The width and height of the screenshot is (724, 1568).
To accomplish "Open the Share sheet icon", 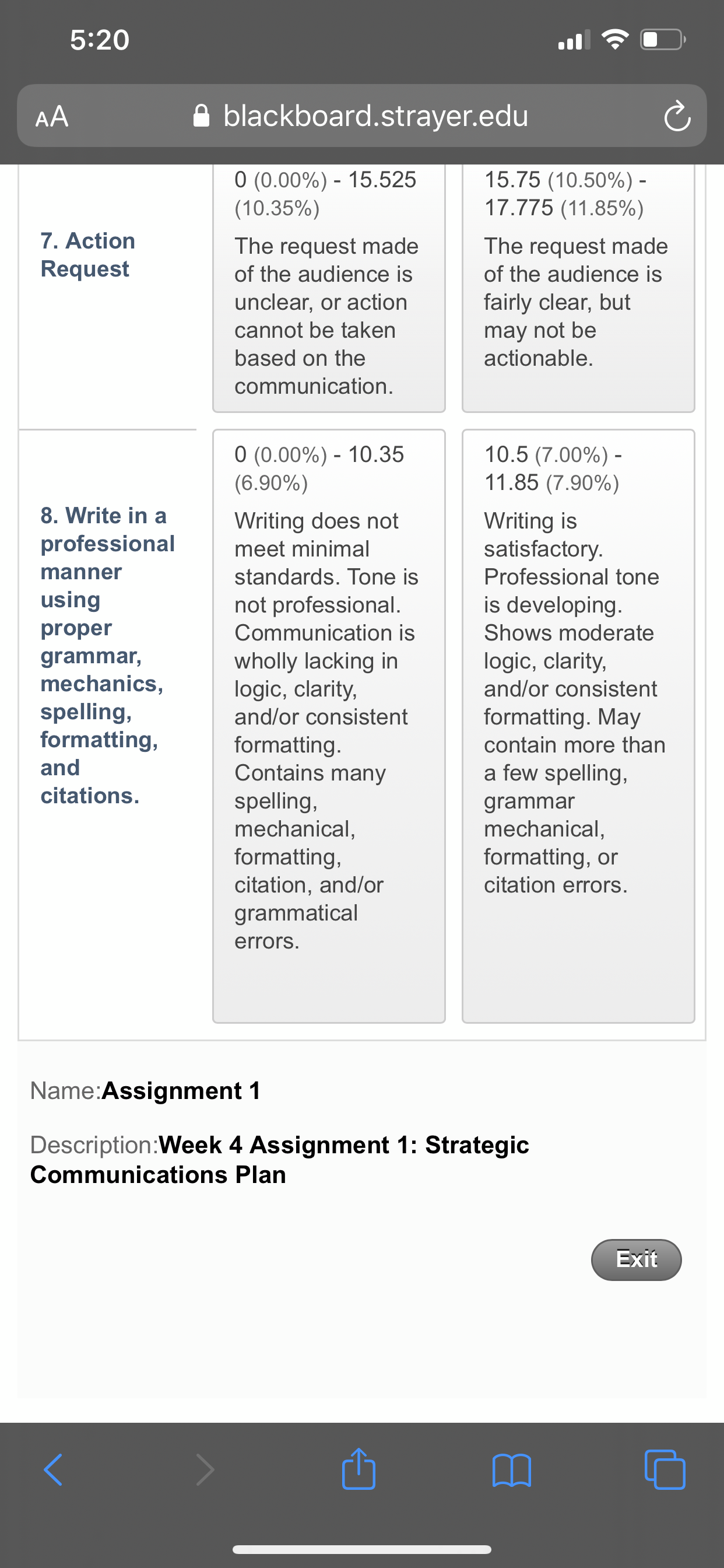I will [x=359, y=1468].
